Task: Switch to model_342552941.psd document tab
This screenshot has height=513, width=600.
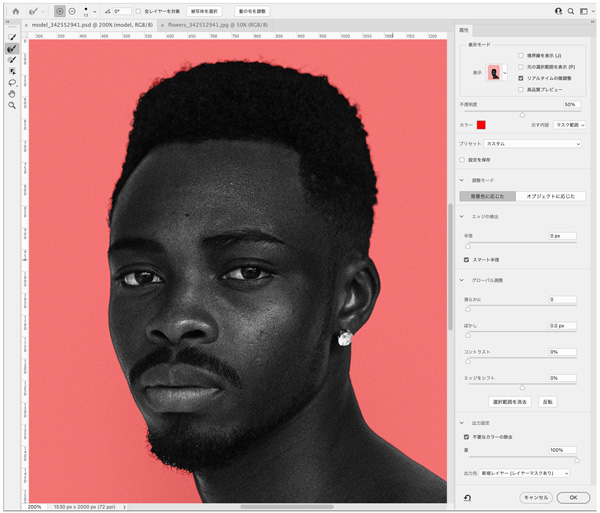Action: click(x=92, y=25)
